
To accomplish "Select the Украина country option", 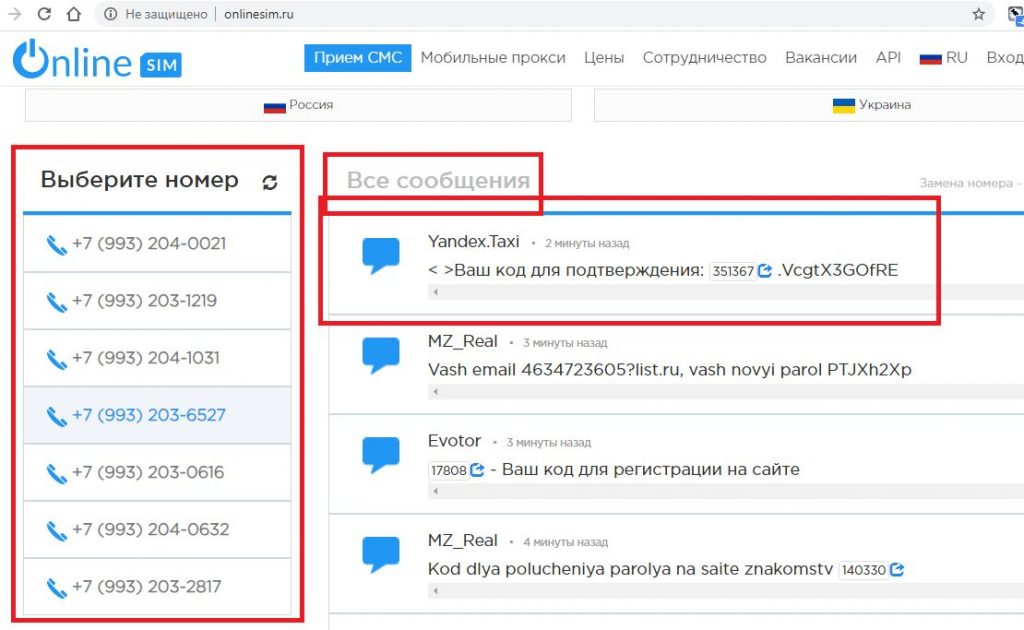I will point(870,105).
